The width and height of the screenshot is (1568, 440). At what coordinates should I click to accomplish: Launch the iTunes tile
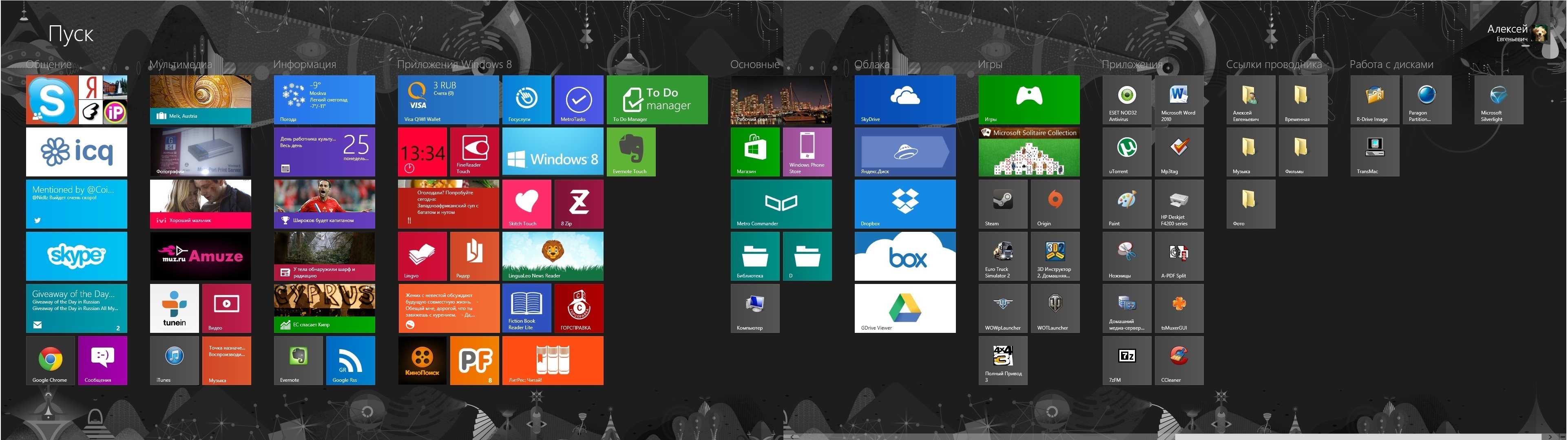click(175, 361)
